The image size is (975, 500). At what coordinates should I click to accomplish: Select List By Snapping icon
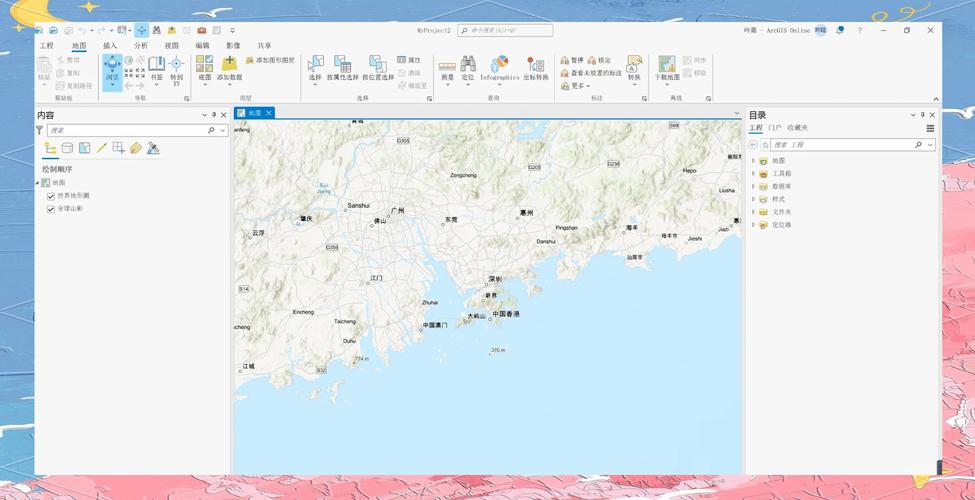click(x=118, y=148)
